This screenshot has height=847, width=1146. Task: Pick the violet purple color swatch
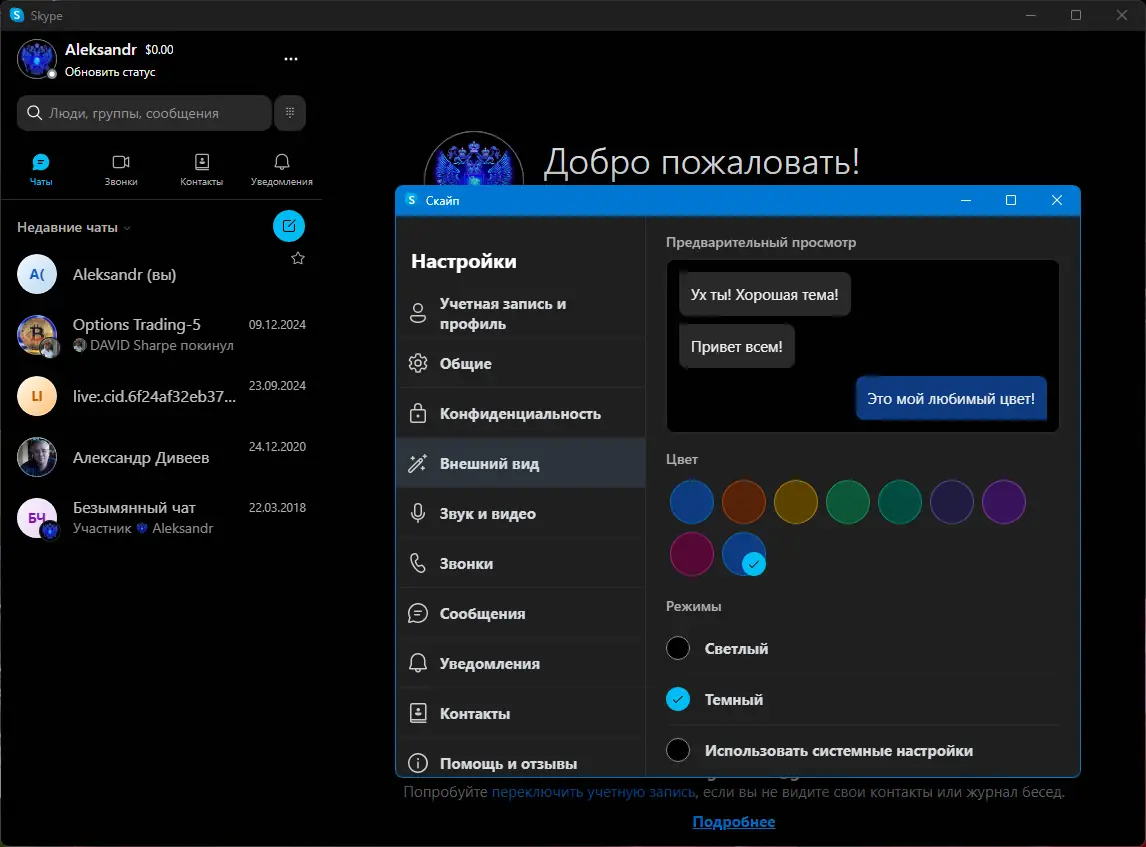tap(1003, 502)
